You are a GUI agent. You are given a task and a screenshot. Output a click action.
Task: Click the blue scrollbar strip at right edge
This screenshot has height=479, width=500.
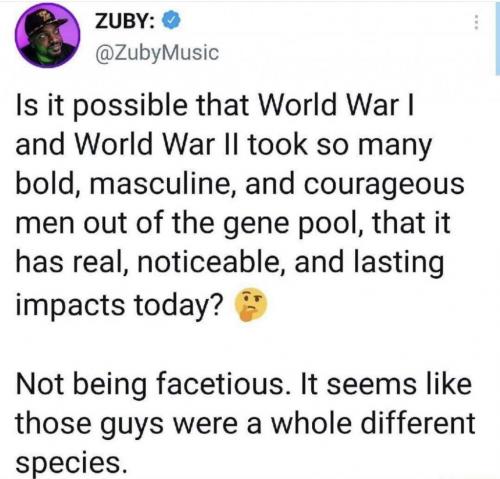click(497, 37)
